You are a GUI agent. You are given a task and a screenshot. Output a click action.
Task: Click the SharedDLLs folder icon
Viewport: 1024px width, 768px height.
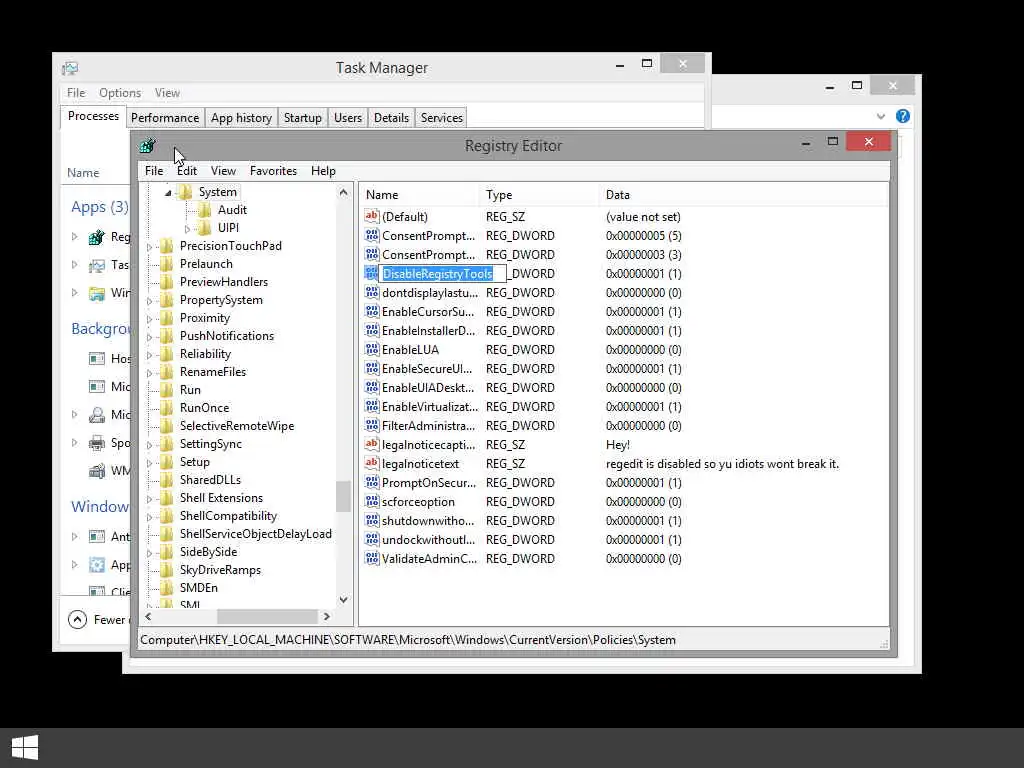click(167, 479)
